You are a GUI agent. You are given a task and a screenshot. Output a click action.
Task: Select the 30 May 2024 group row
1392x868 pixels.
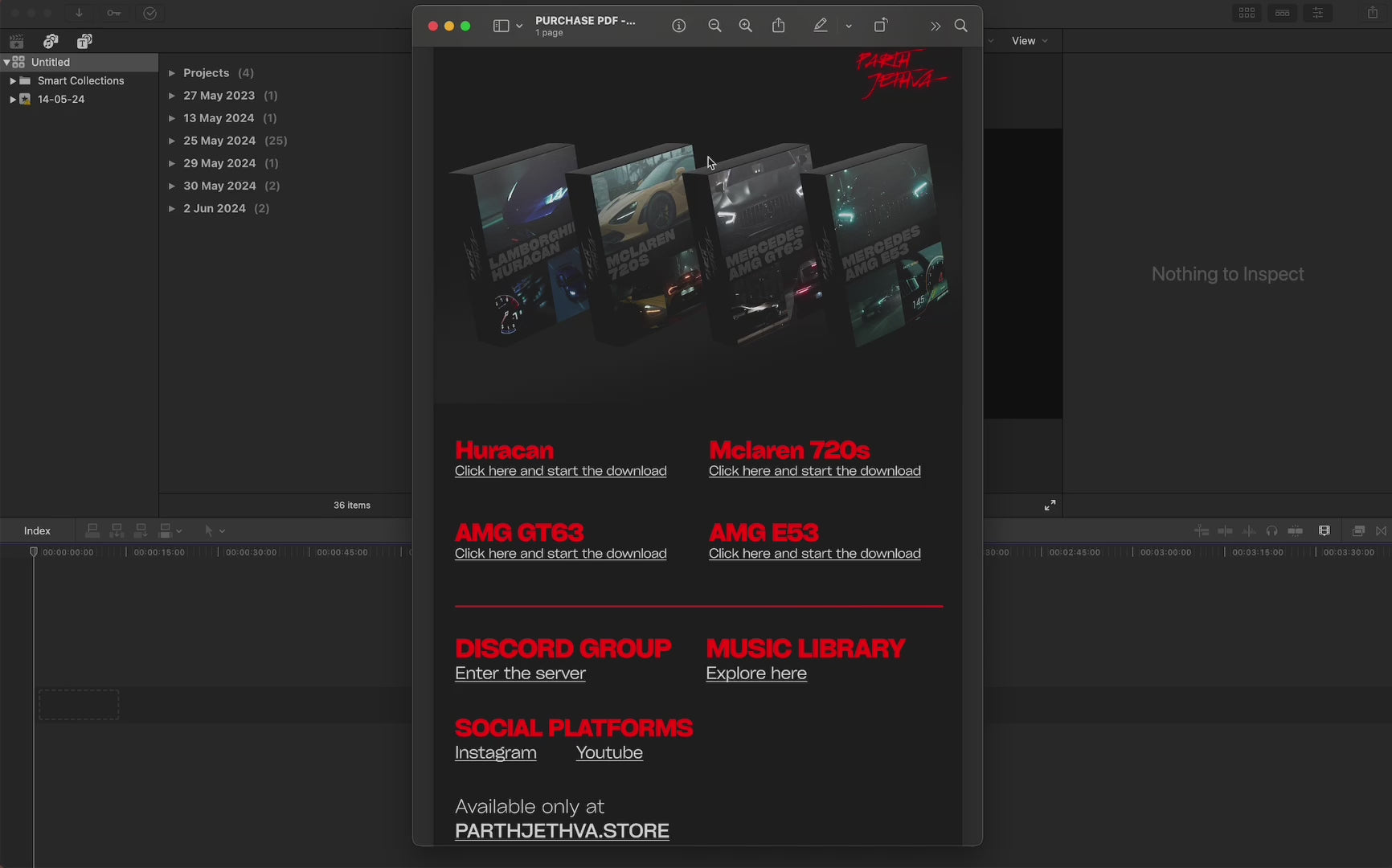click(231, 186)
